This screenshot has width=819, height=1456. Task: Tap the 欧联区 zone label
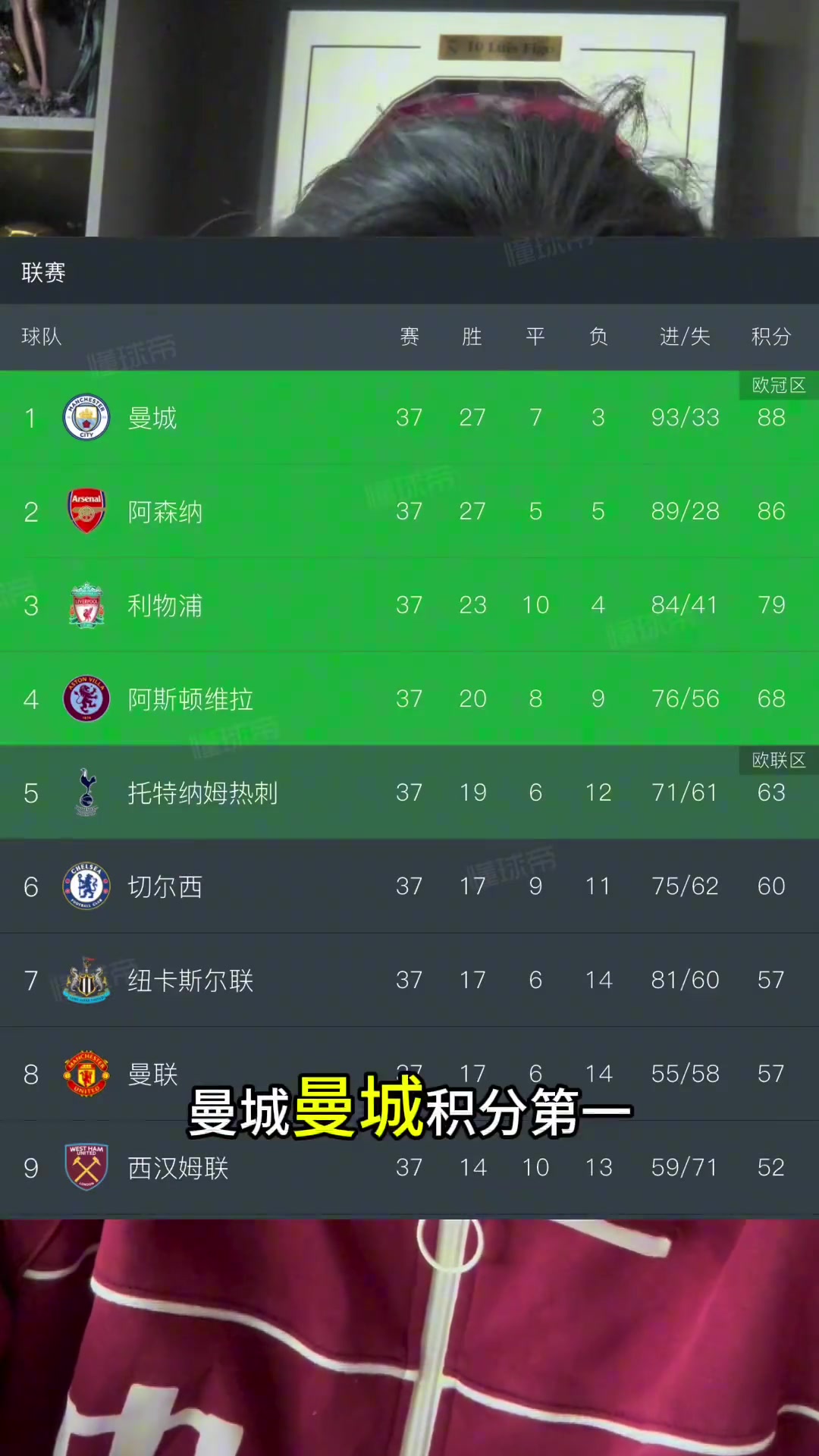point(779,760)
